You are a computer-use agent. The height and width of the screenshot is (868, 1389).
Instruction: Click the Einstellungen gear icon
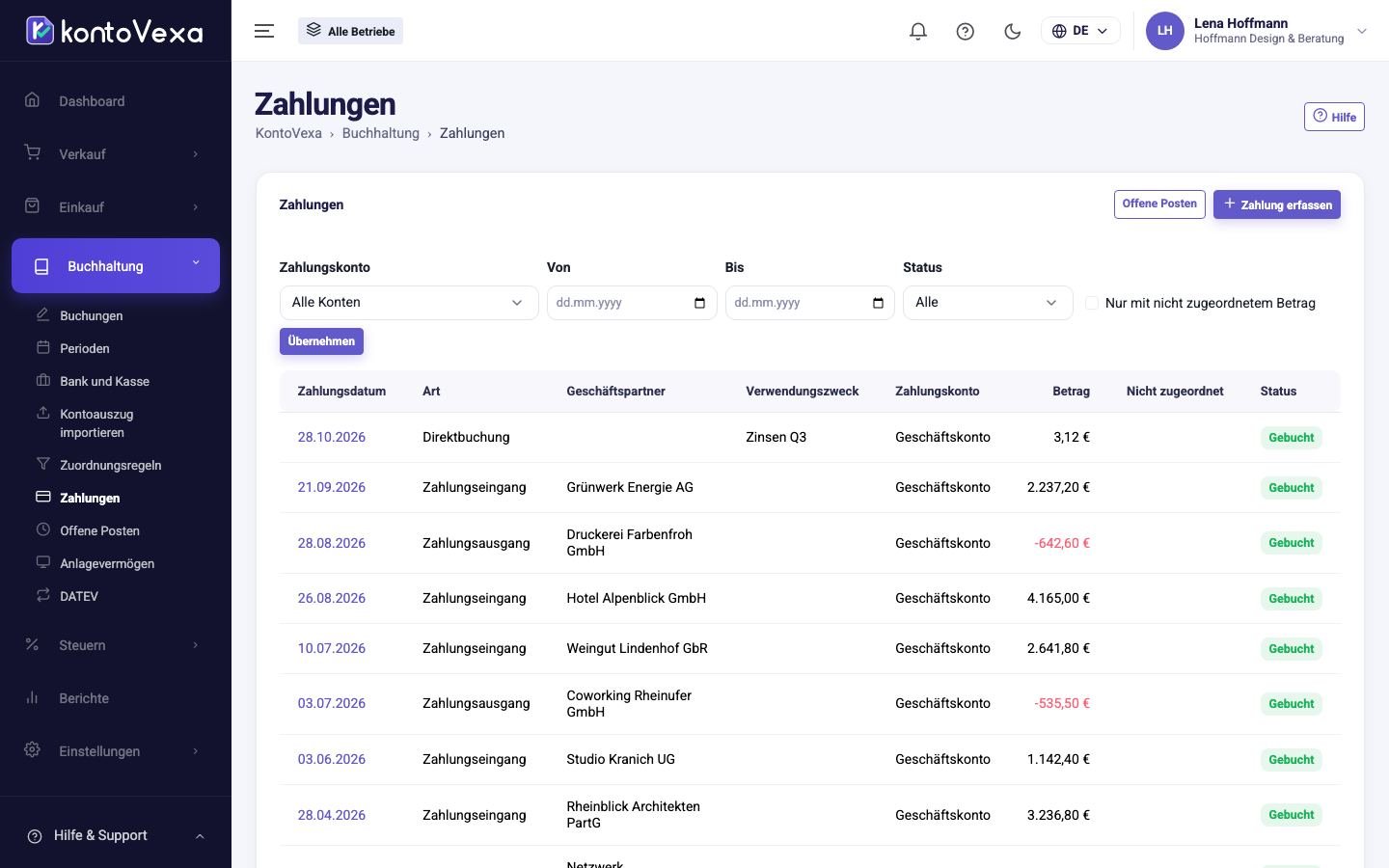[33, 750]
